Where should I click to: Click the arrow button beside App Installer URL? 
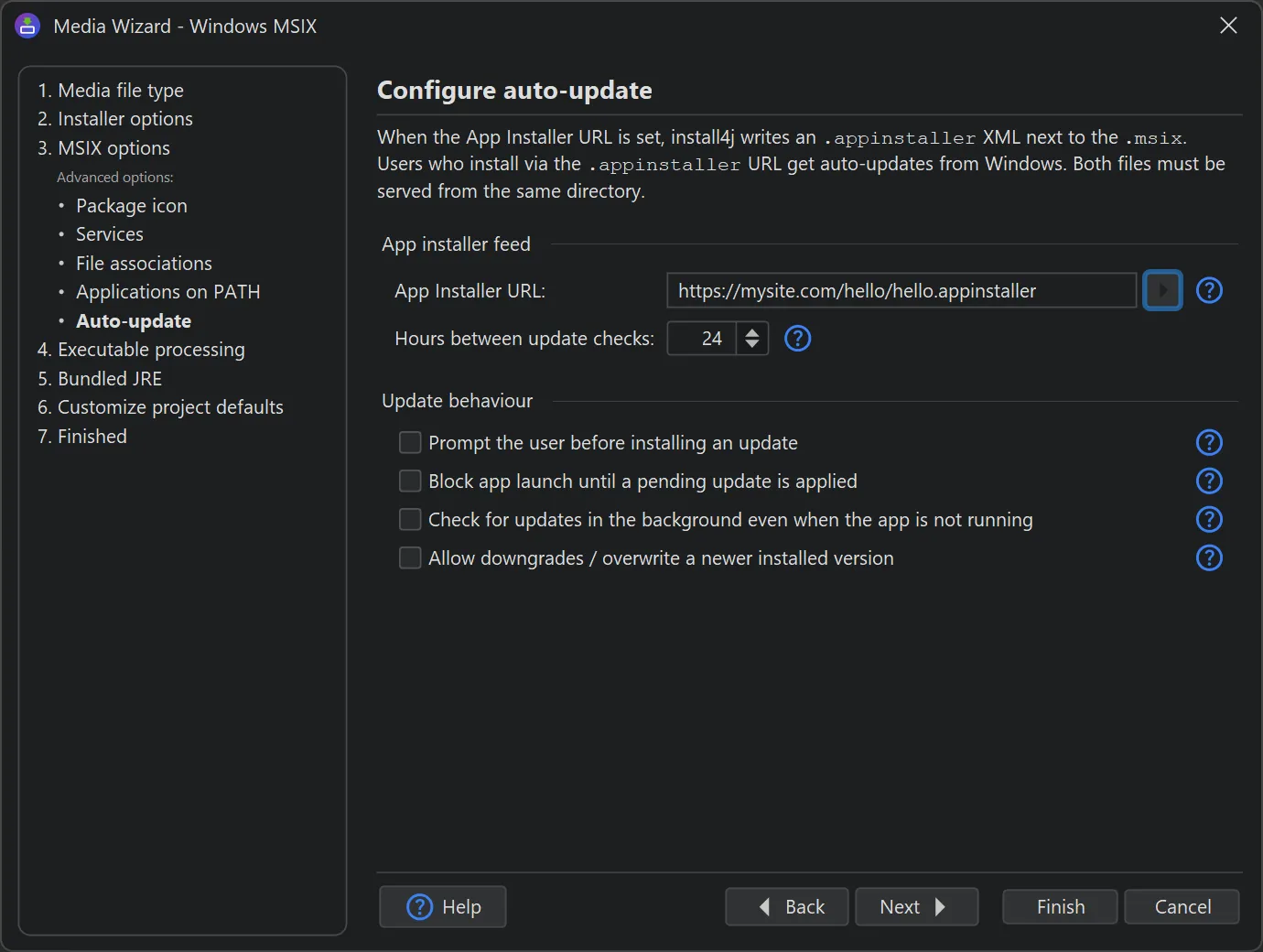coord(1162,291)
